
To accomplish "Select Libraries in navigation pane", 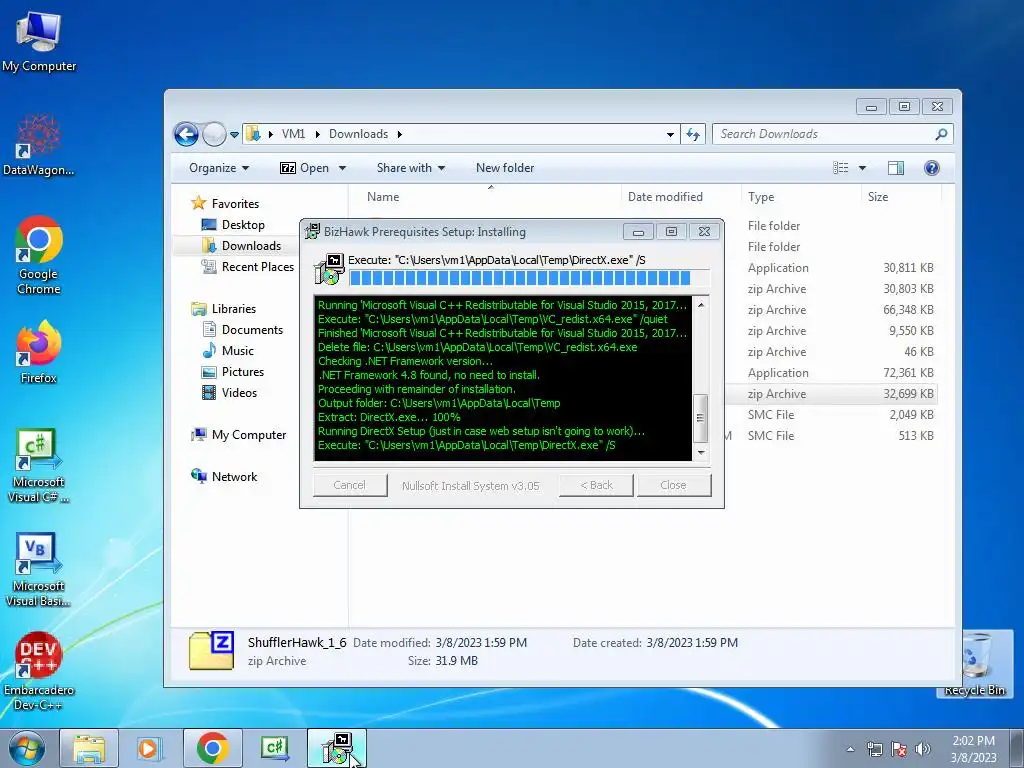I will [233, 308].
